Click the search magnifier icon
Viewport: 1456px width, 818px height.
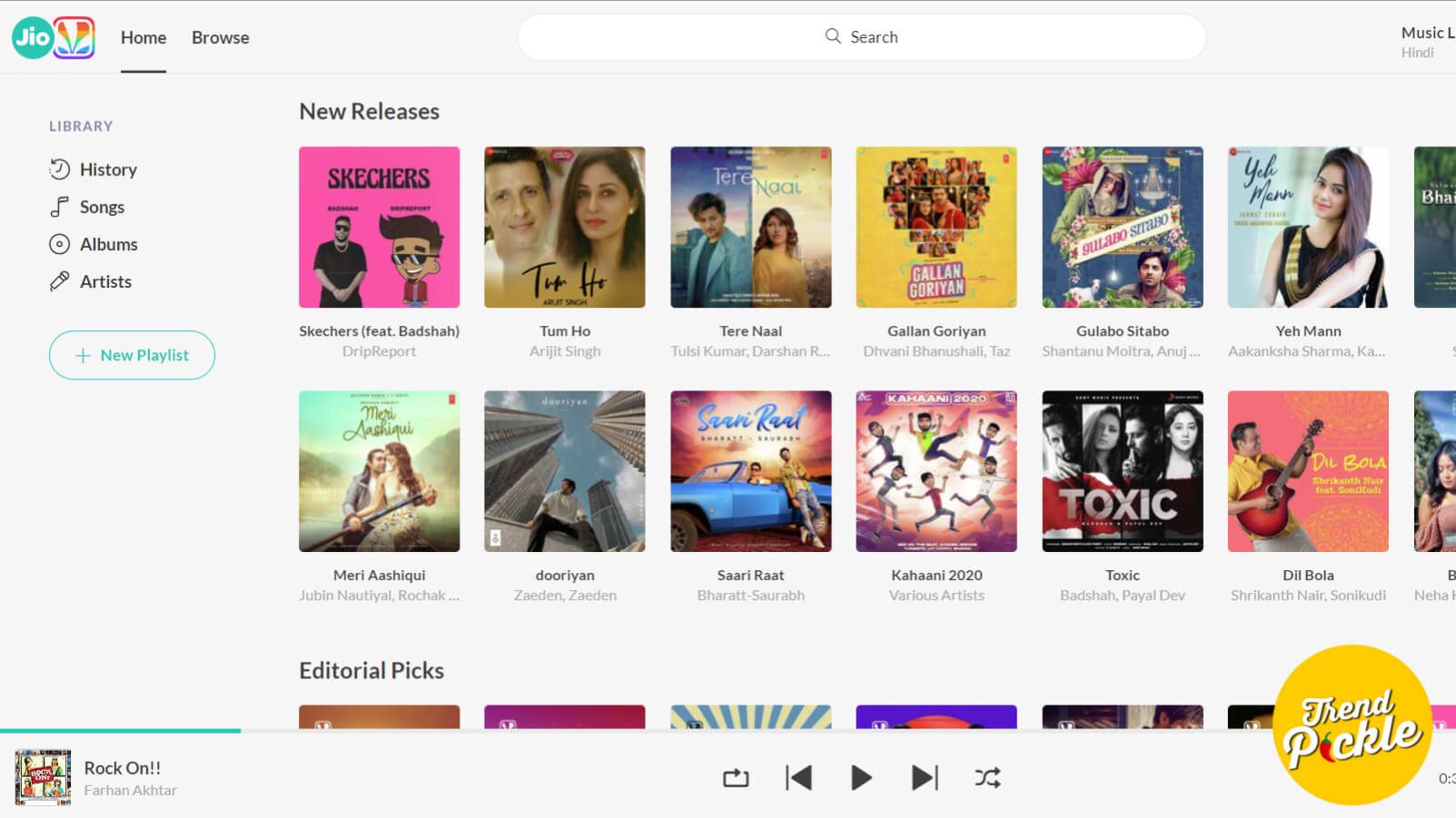tap(833, 36)
